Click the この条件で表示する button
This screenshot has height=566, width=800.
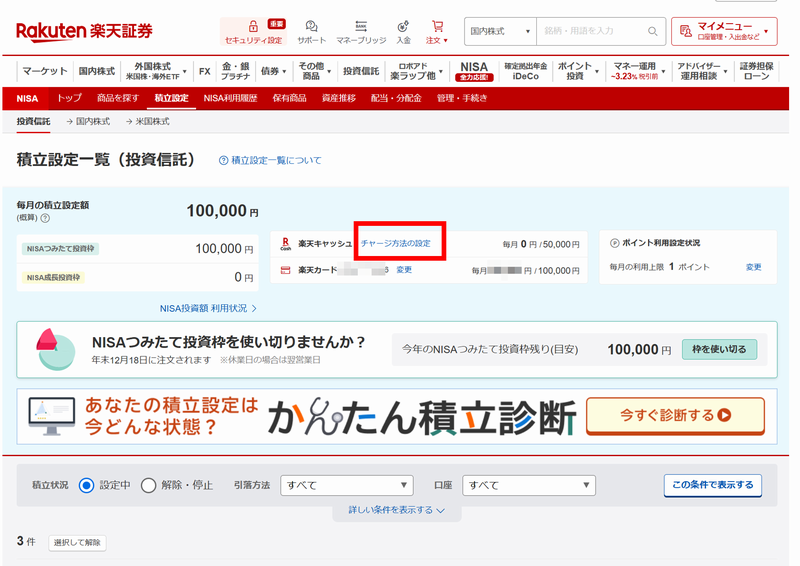tap(713, 485)
